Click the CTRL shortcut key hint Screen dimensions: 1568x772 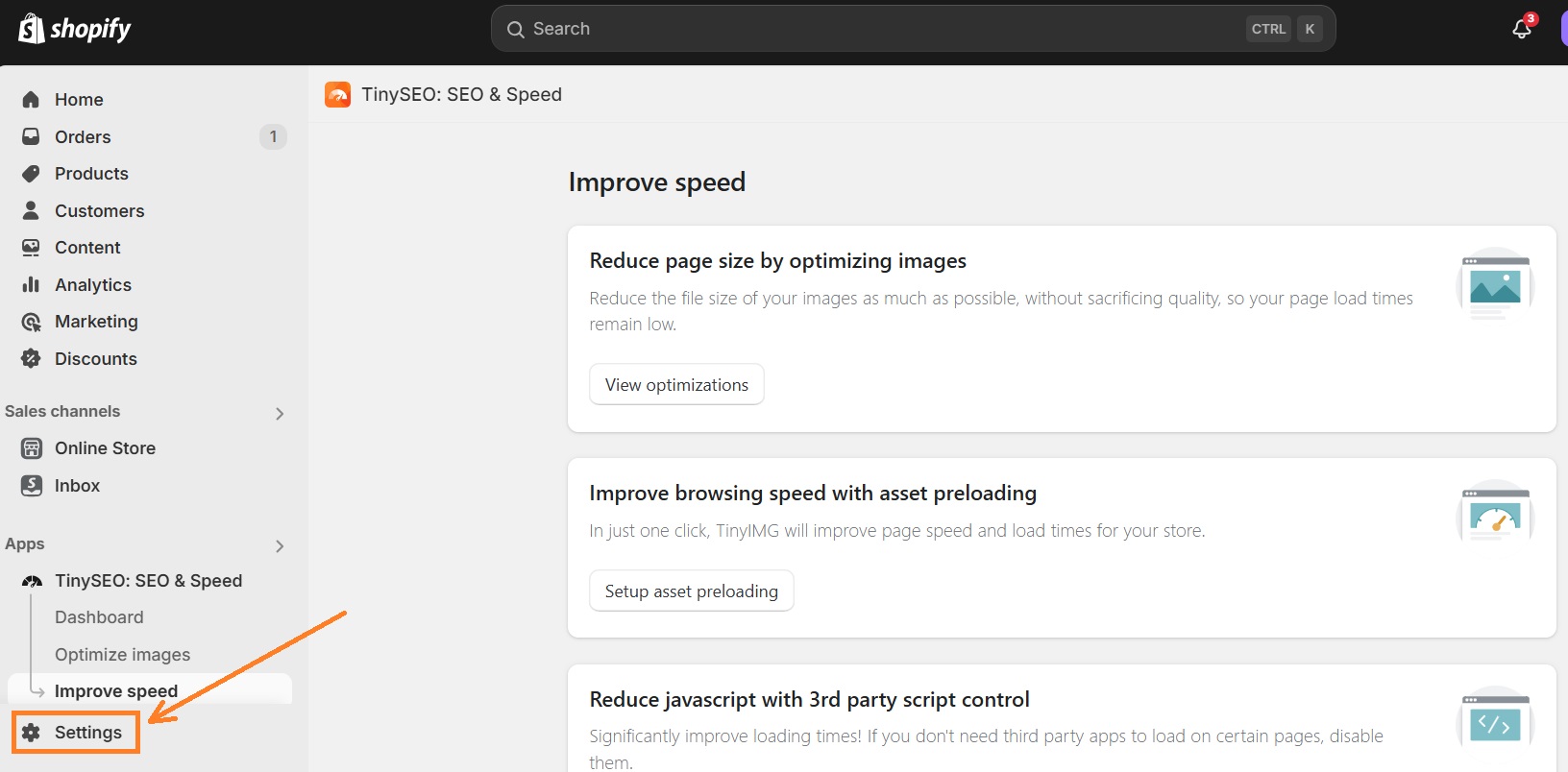tap(1268, 29)
